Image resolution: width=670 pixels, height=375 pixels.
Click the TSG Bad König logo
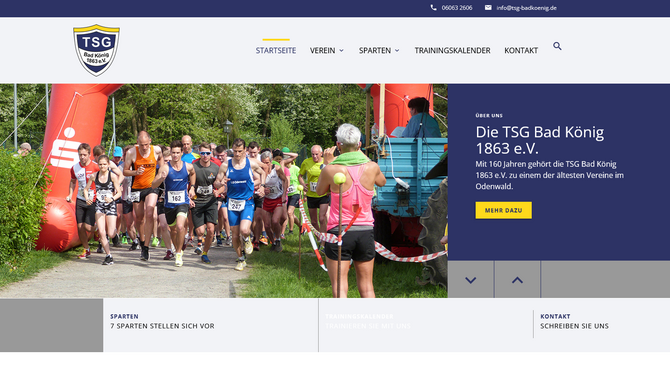coord(96,50)
